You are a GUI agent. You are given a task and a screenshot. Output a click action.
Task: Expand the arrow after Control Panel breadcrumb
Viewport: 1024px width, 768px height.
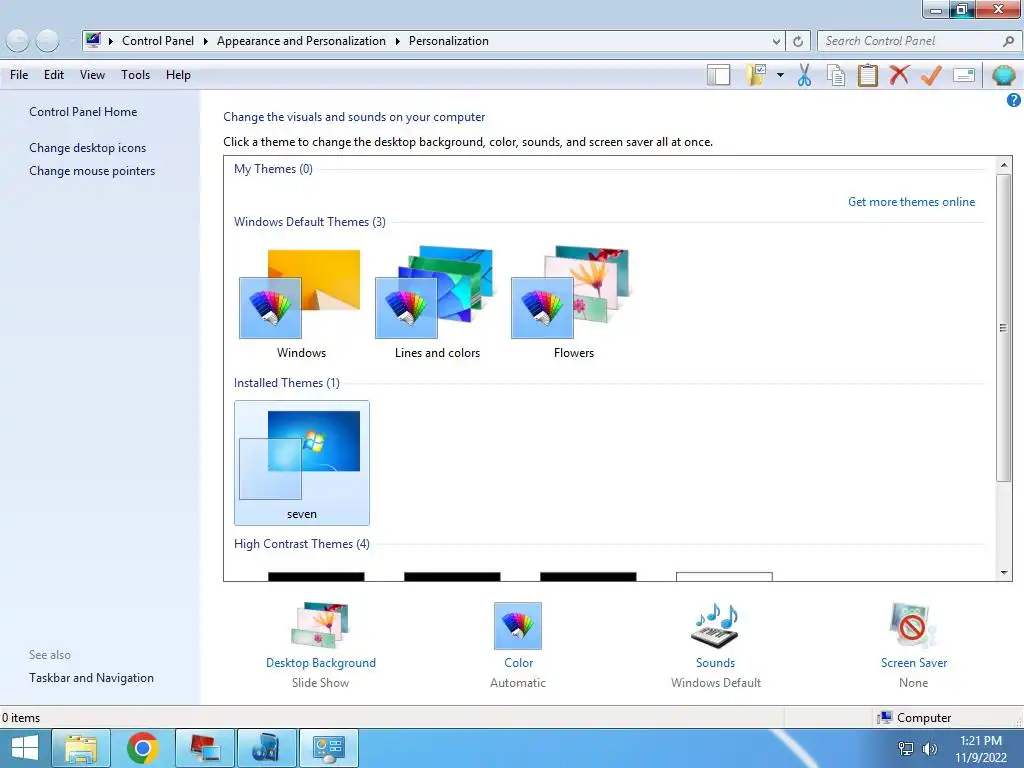click(x=205, y=41)
